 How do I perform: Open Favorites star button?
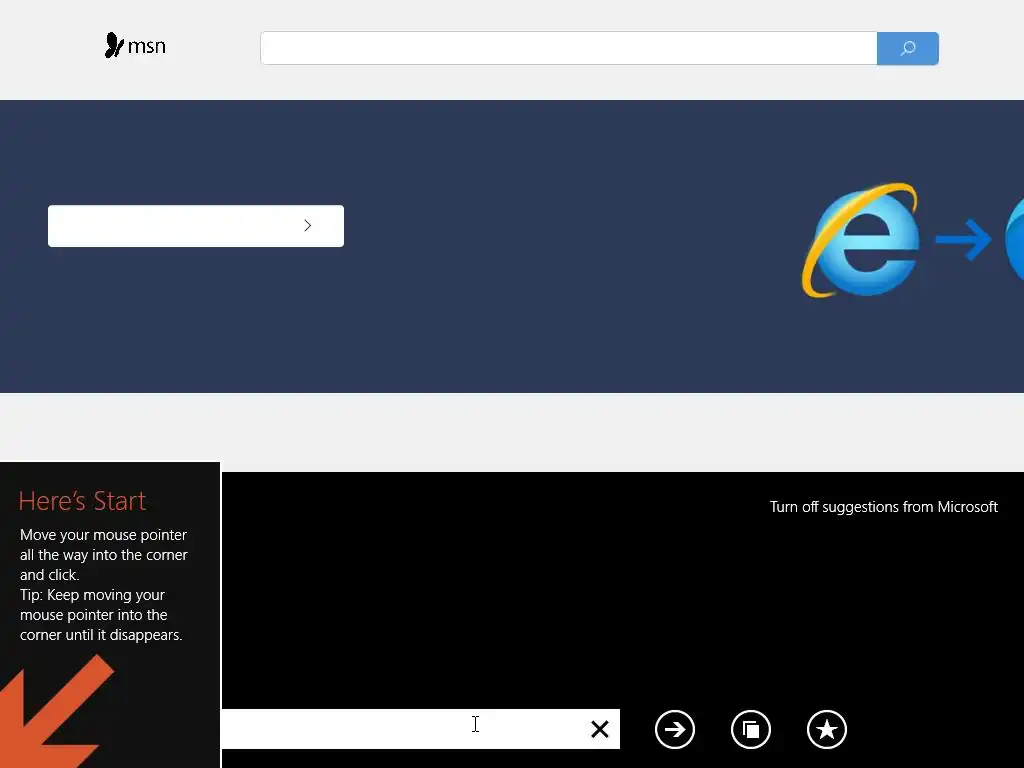827,729
